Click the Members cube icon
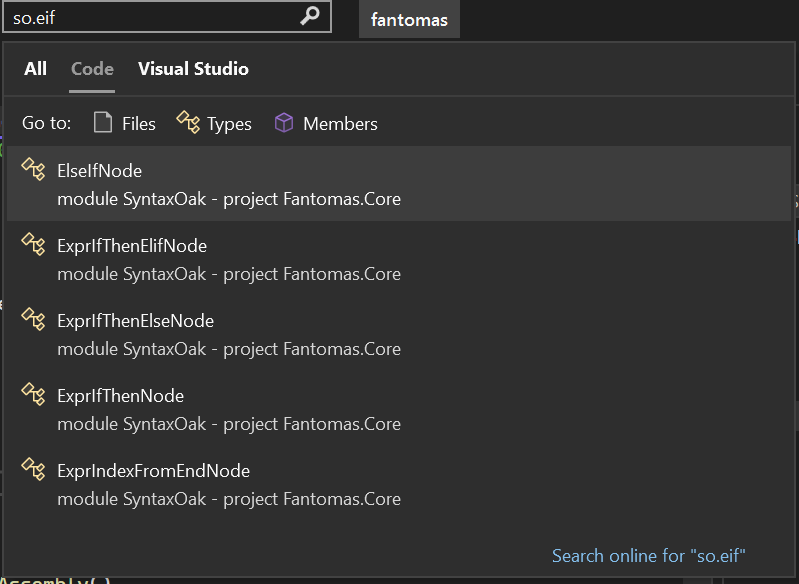This screenshot has height=584, width=799. coord(285,123)
